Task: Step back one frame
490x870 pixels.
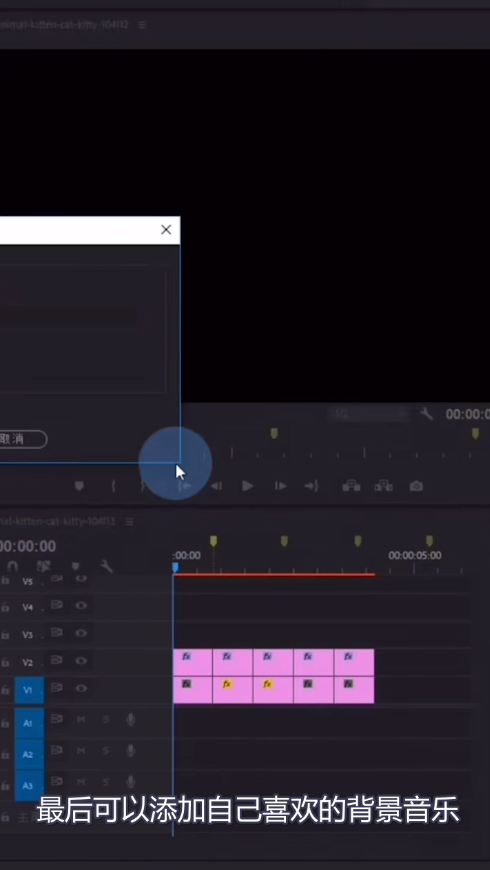Action: coord(216,486)
